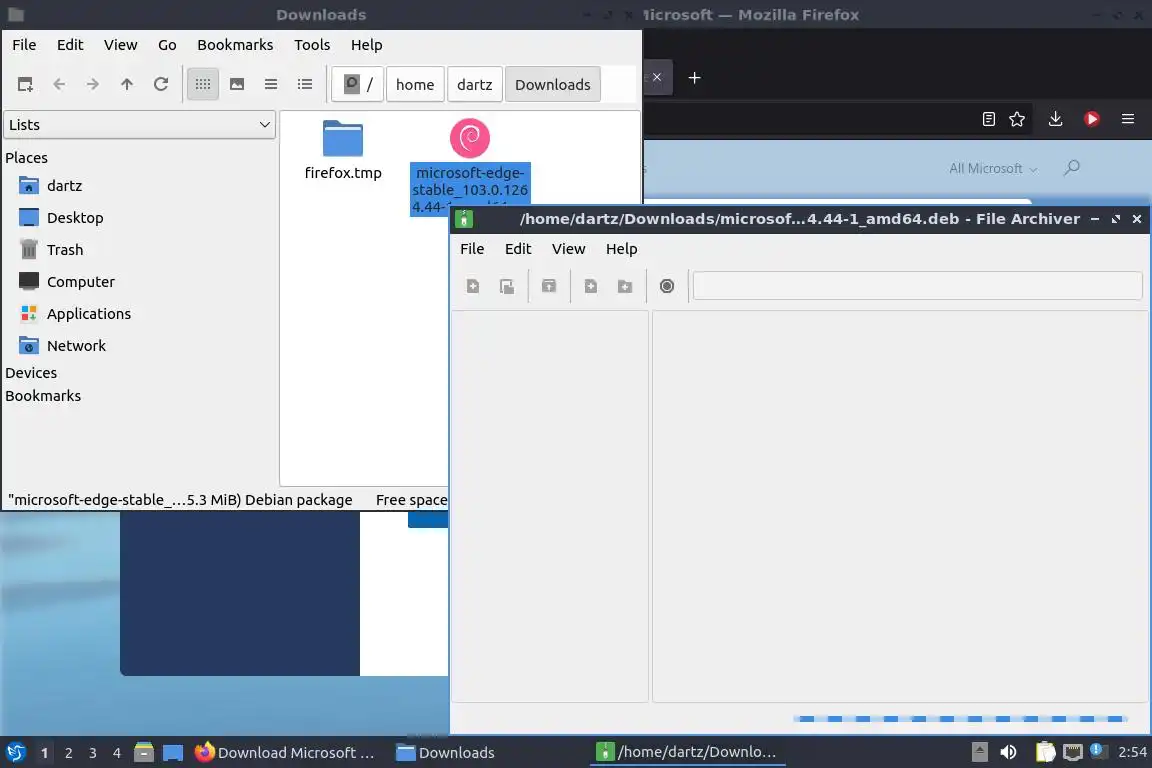Image resolution: width=1152 pixels, height=768 pixels.
Task: Click the Downloads path button
Action: click(552, 85)
